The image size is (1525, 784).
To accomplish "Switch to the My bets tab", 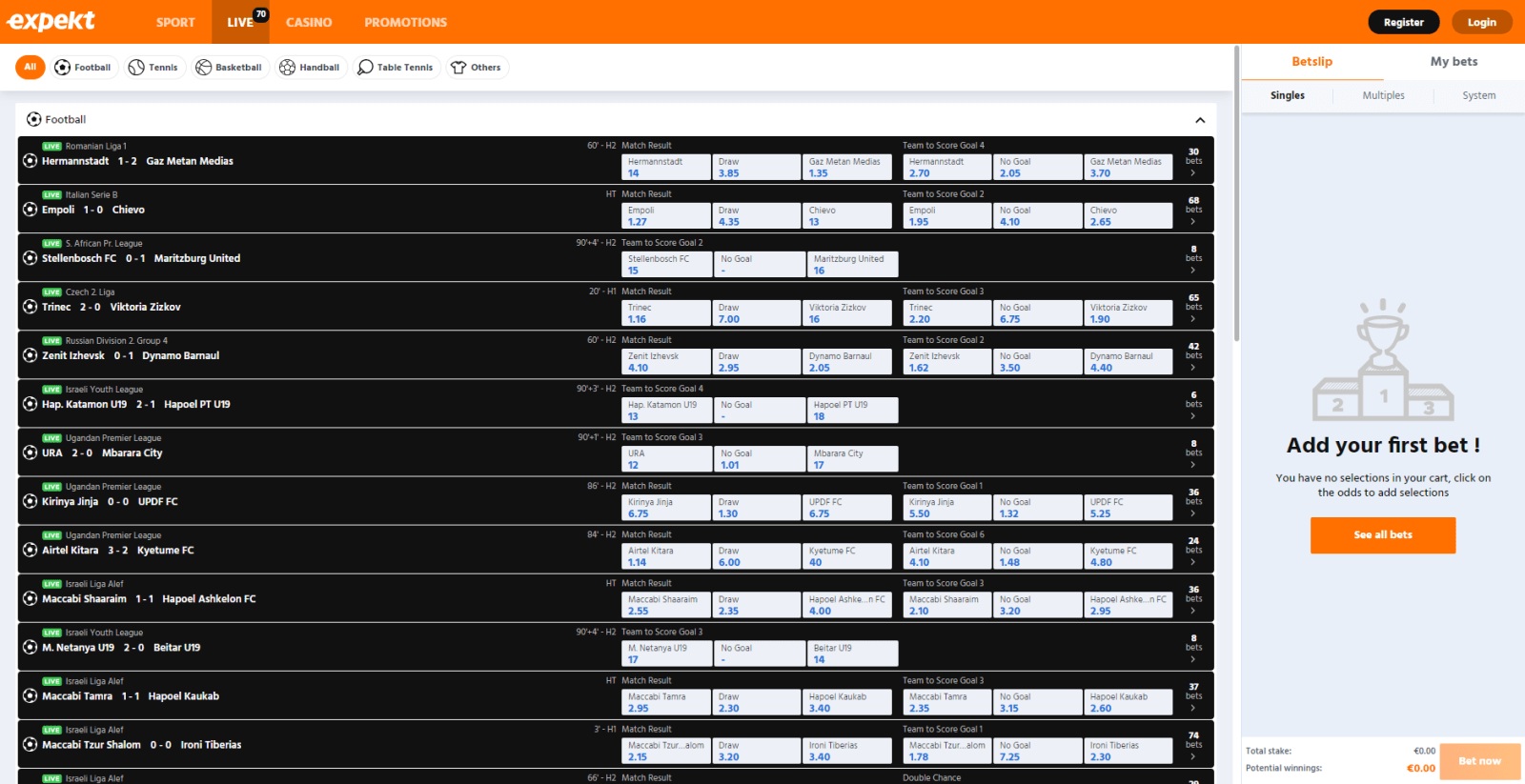I will tap(1454, 62).
